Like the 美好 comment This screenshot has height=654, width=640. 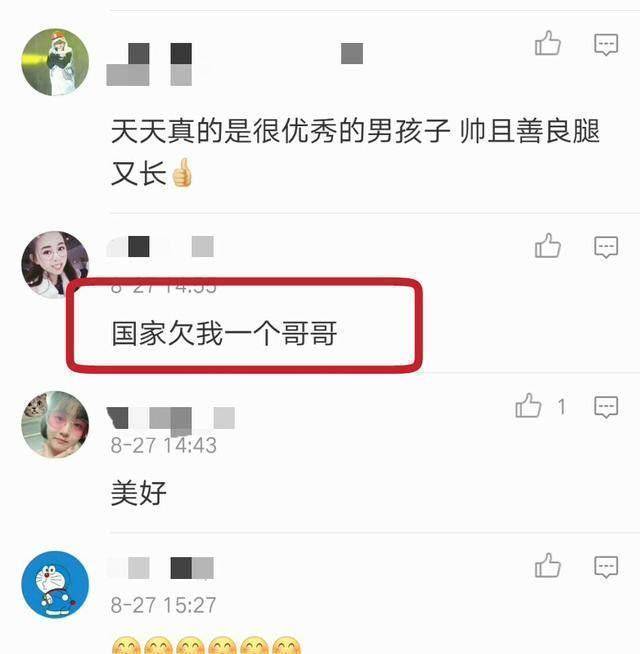[x=528, y=406]
